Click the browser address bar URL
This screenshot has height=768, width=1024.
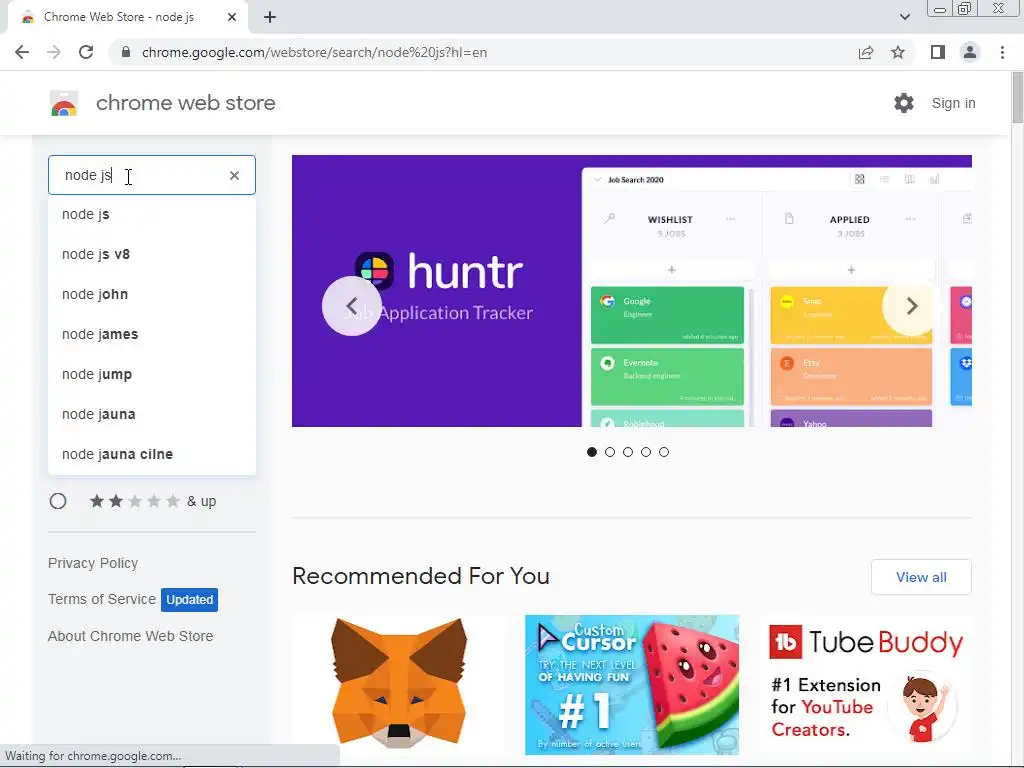coord(314,52)
